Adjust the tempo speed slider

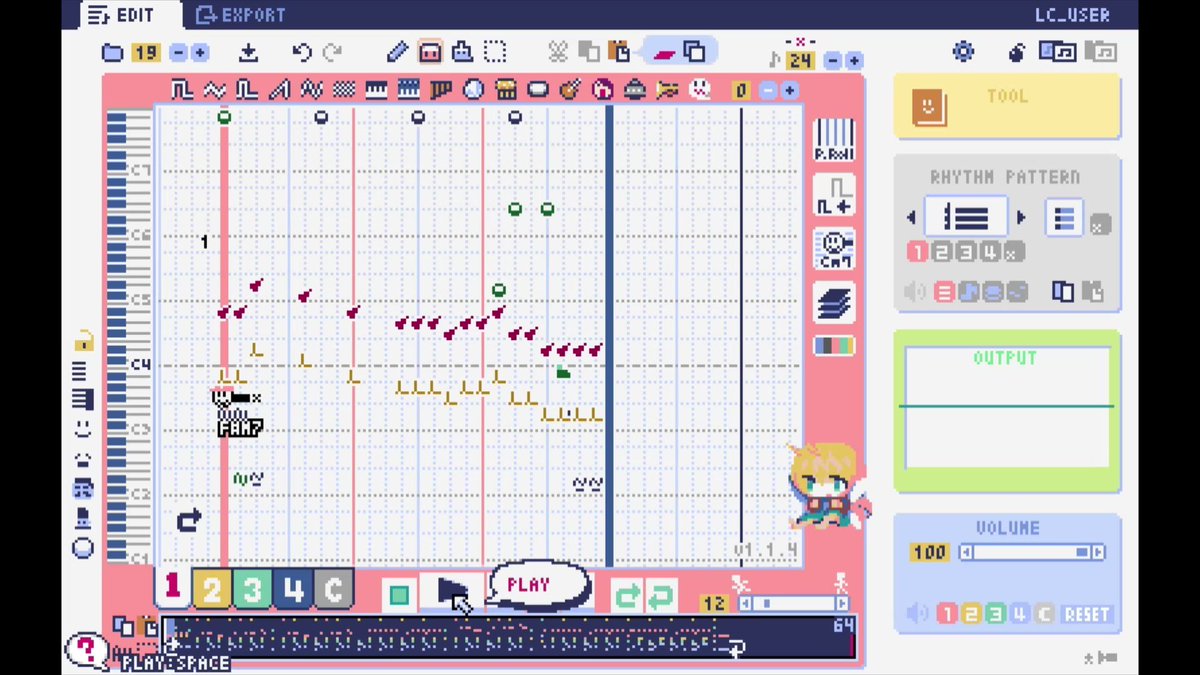point(794,603)
